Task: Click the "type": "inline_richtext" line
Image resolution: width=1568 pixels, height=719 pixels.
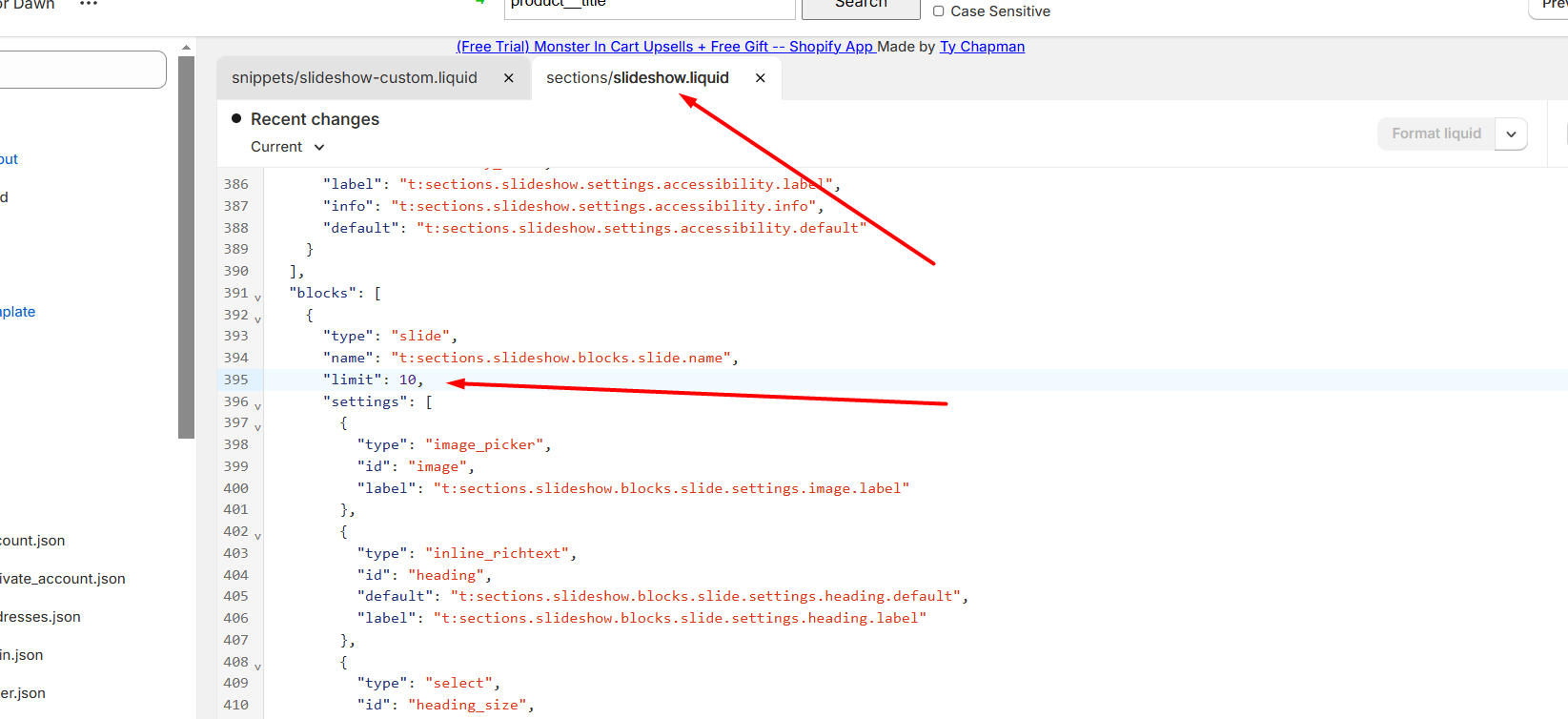Action: 467,553
